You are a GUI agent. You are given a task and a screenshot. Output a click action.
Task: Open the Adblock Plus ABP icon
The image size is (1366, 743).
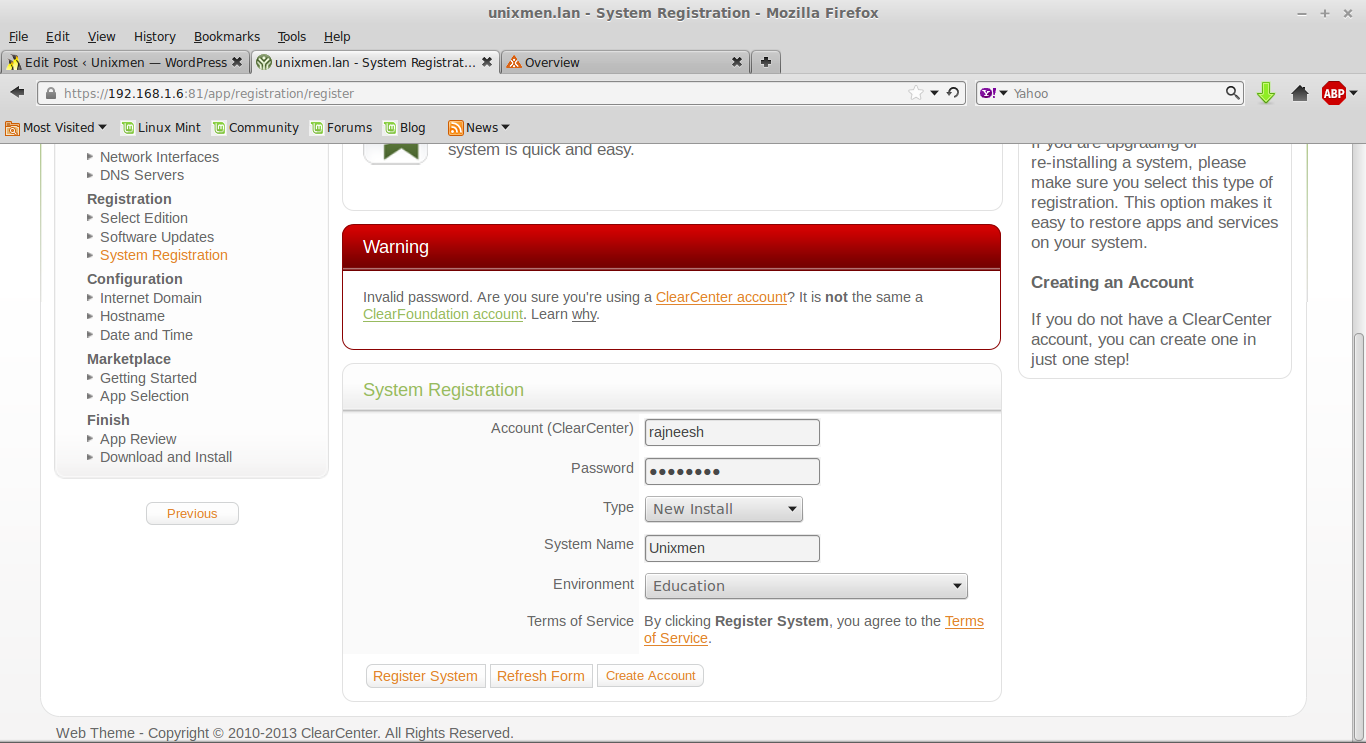1333,93
